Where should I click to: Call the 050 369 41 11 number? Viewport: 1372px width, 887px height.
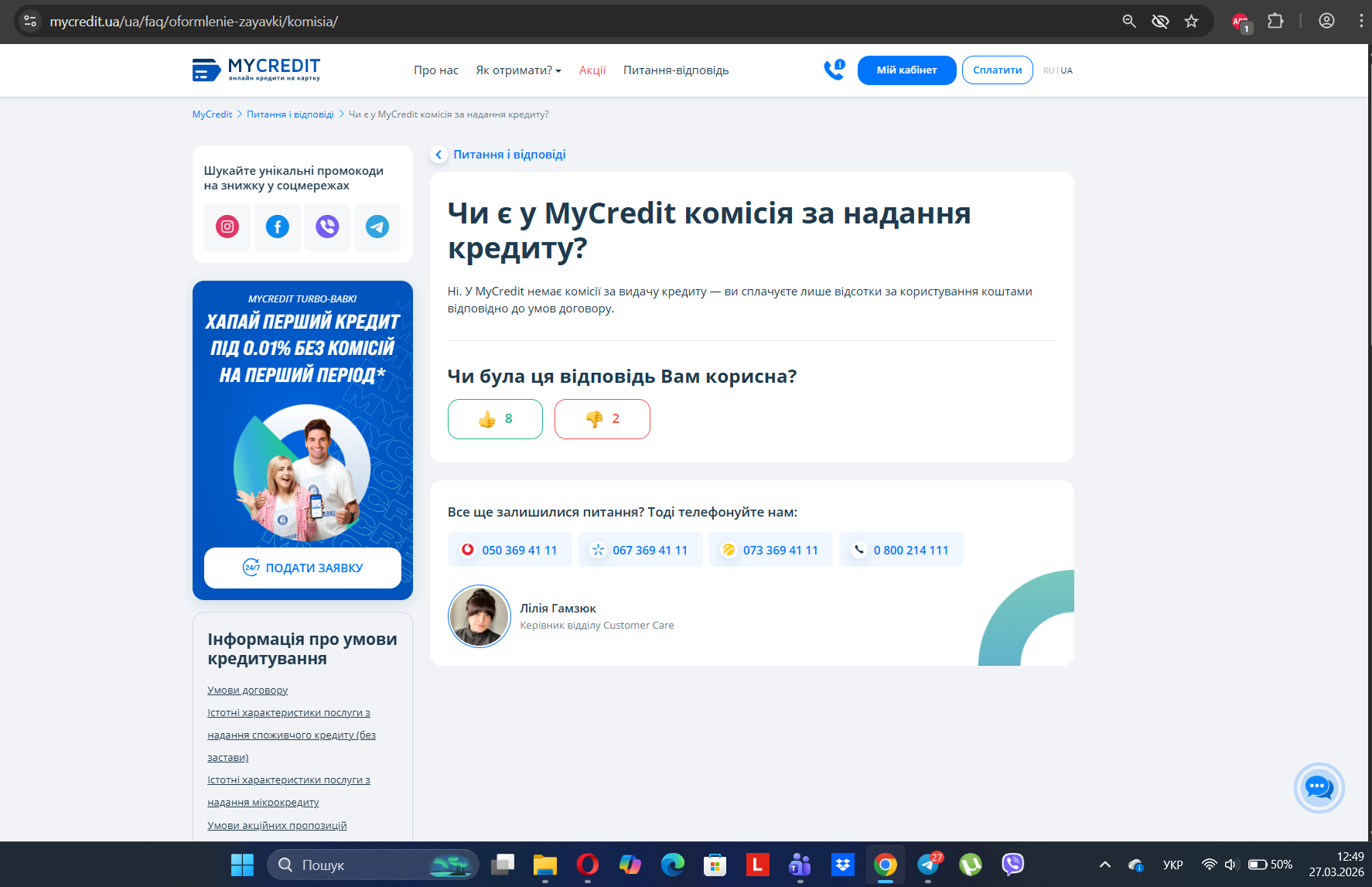pos(510,550)
